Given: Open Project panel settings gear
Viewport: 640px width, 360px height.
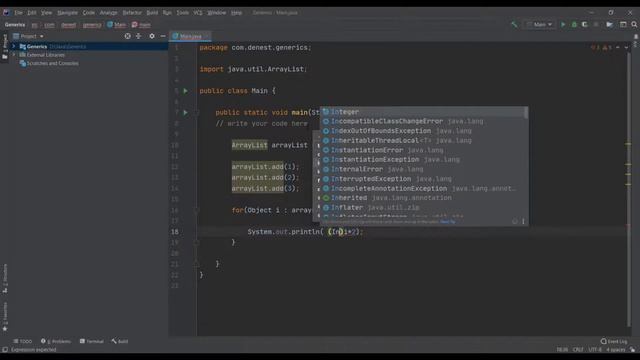Looking at the screenshot, I should point(152,36).
